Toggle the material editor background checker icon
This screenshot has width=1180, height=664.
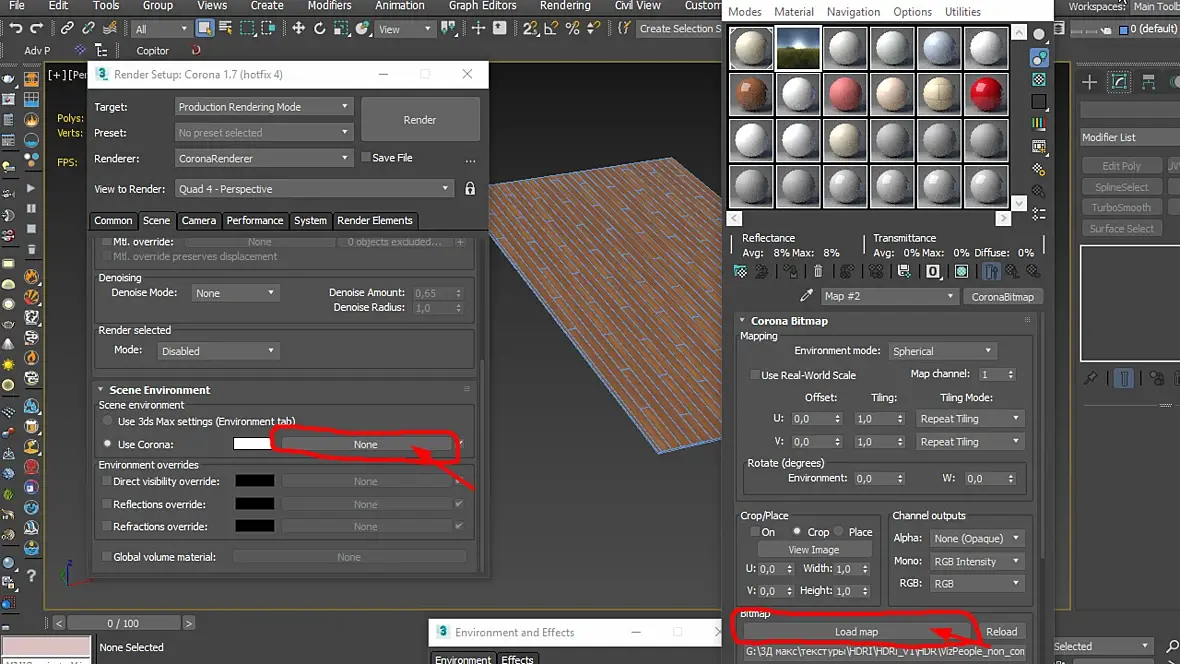tap(1039, 79)
